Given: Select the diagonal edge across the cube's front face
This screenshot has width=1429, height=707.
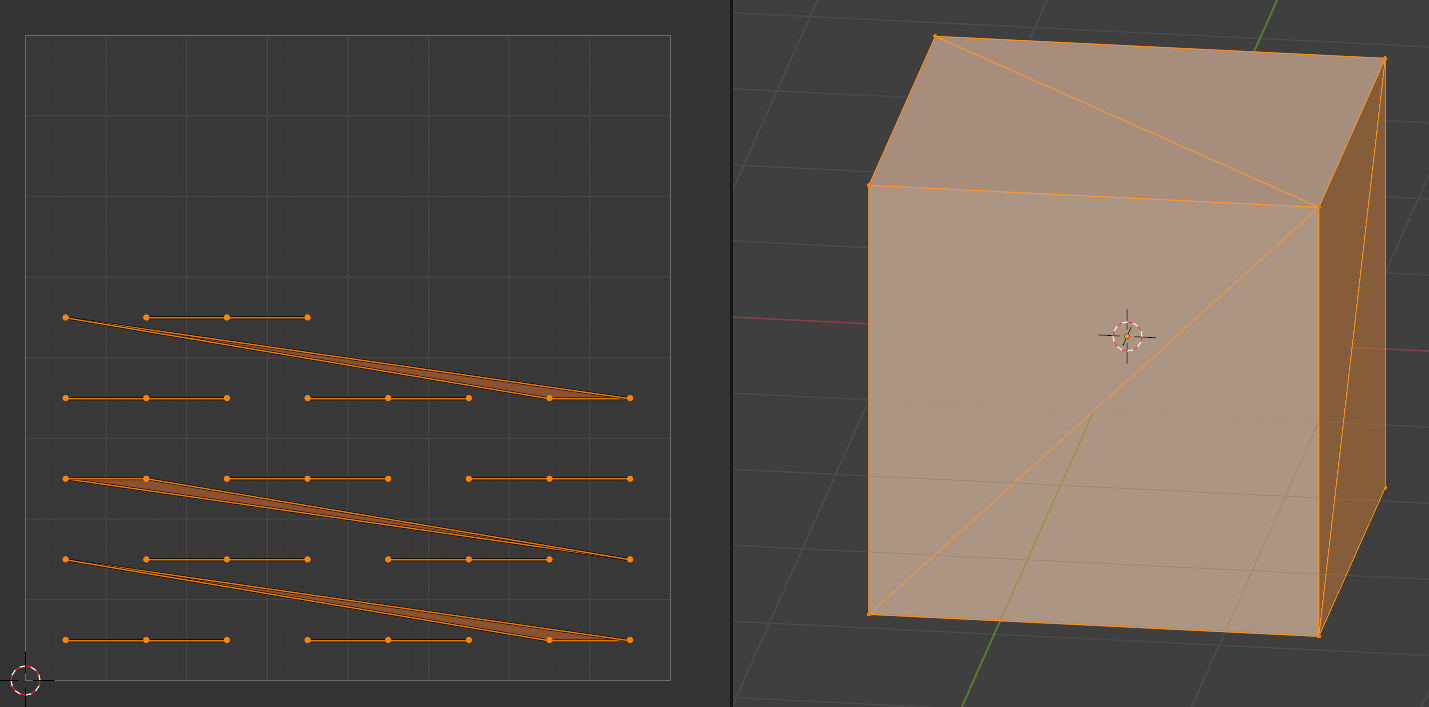Looking at the screenshot, I should click(x=1093, y=410).
